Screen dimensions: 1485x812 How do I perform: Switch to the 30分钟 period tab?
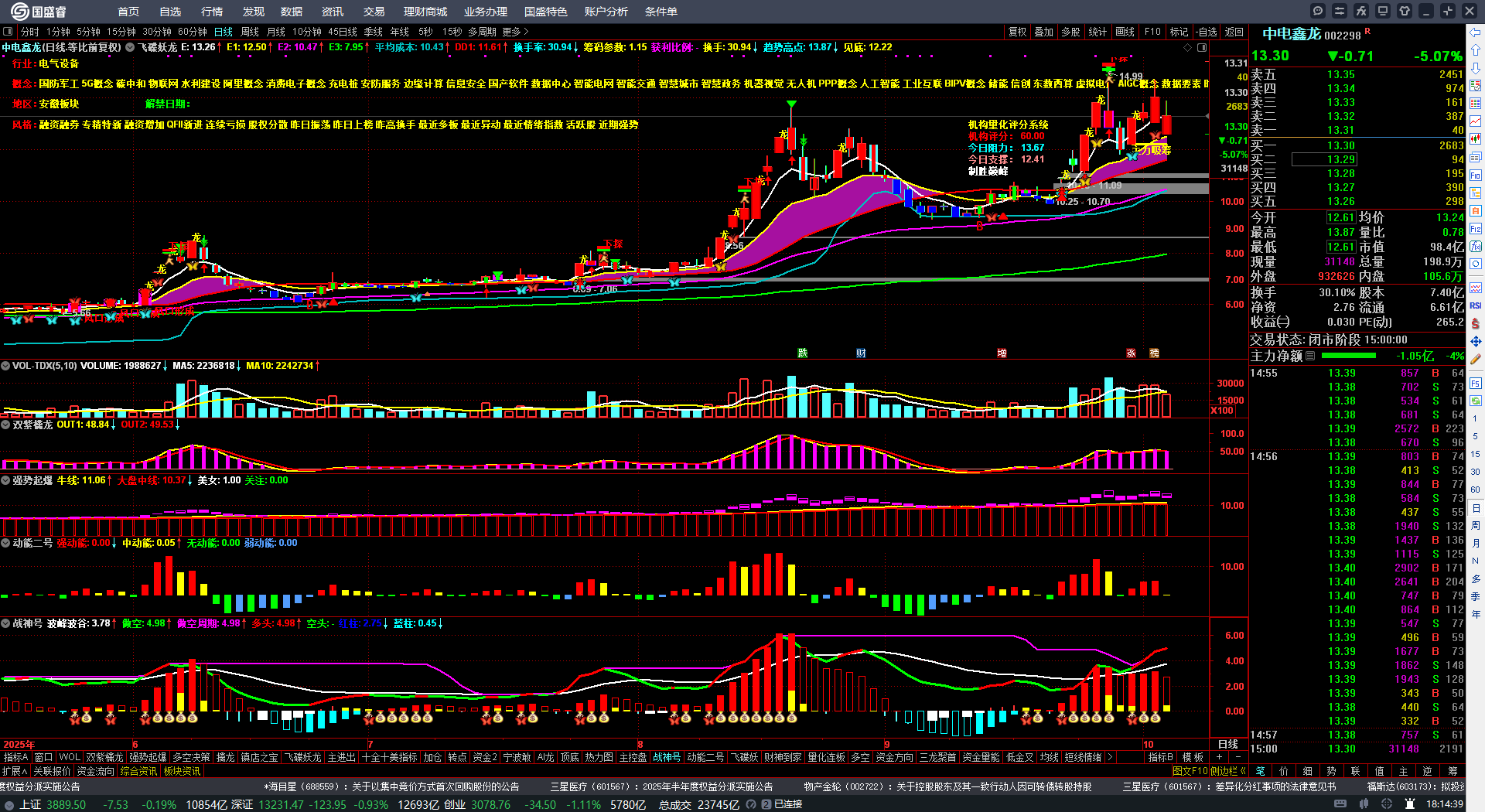[157, 32]
